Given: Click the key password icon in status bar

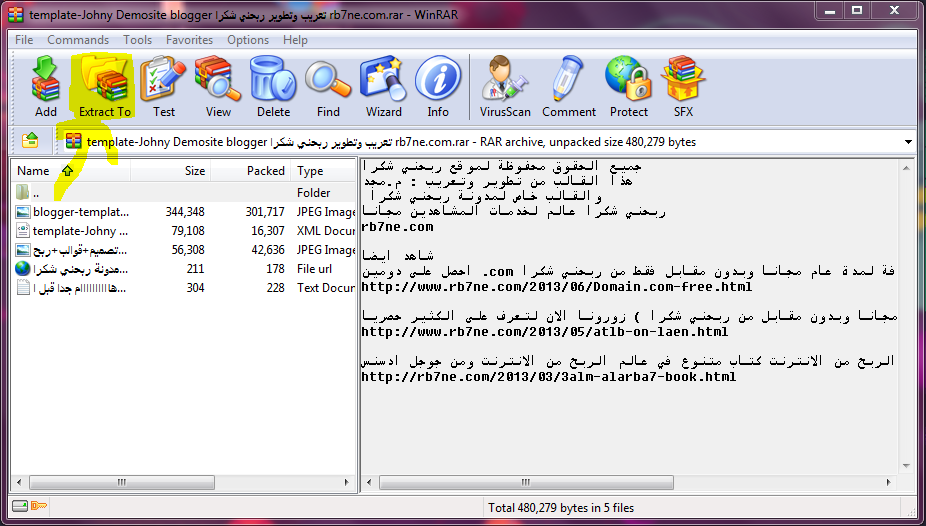Looking at the screenshot, I should [x=39, y=506].
